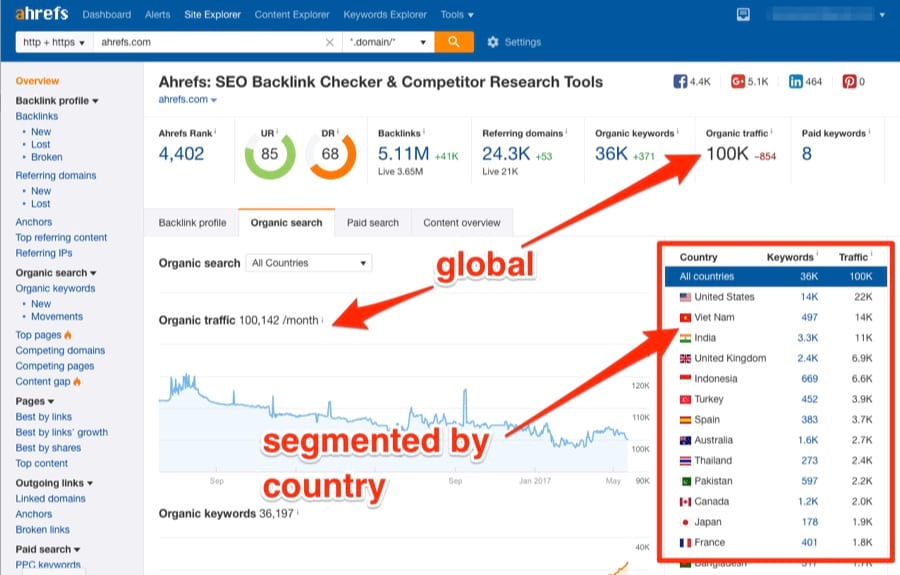Click the Viet Nam flag icon
Screen dimensions: 900x575
point(685,318)
